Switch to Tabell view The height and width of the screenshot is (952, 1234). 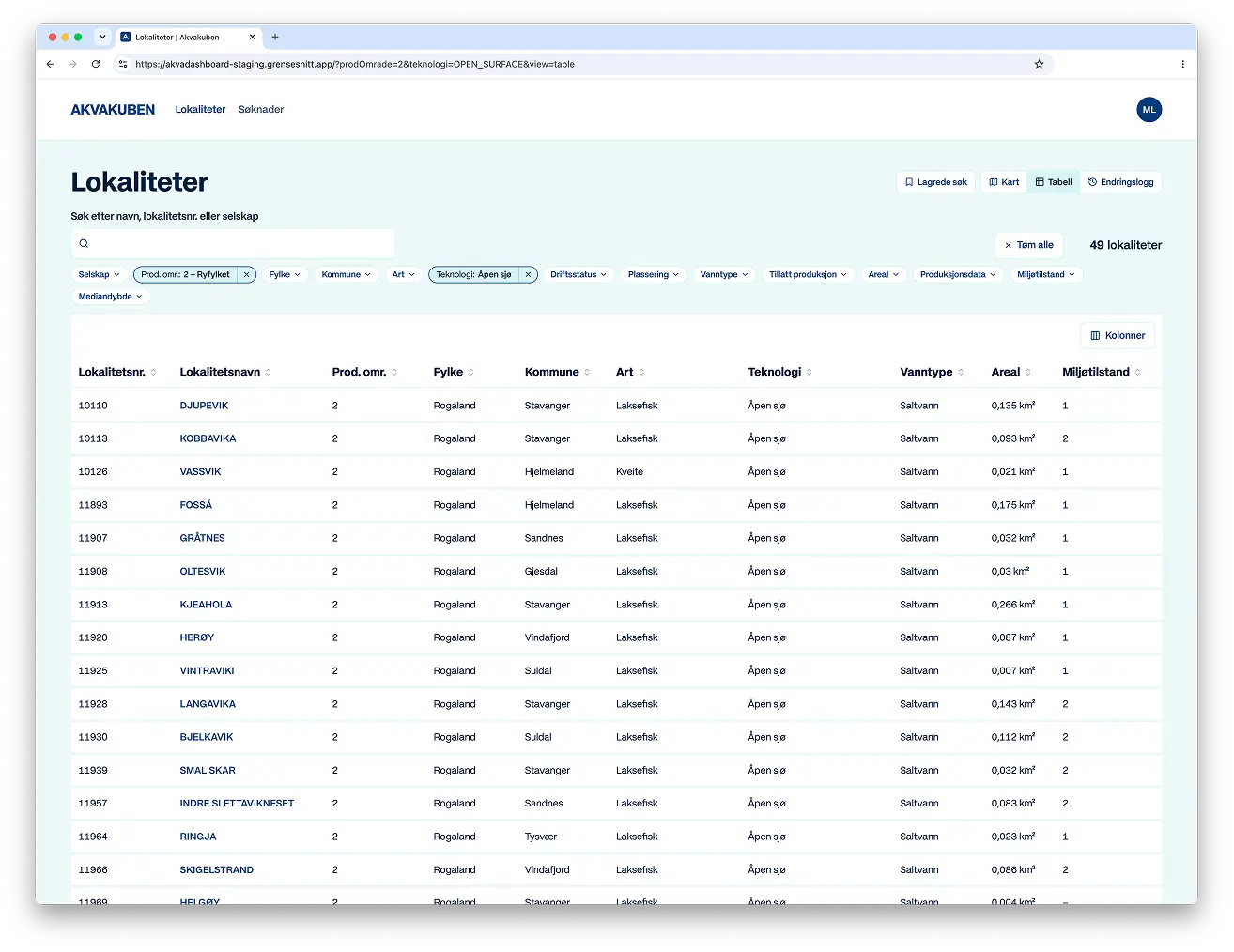1054,182
